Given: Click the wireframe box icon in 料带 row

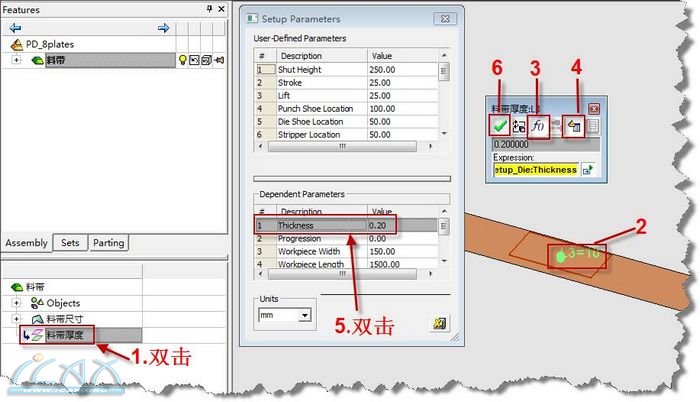Looking at the screenshot, I should click(x=206, y=60).
